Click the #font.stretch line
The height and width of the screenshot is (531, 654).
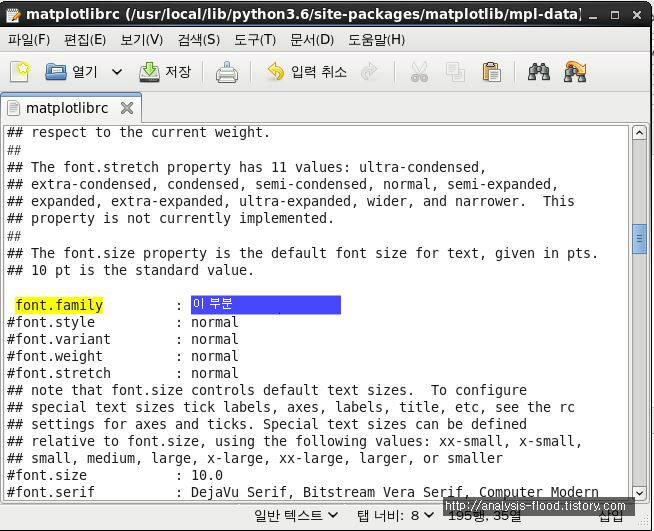click(x=123, y=373)
